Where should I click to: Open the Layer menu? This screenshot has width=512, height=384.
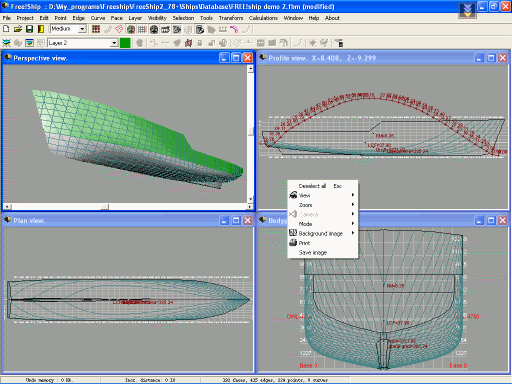pyautogui.click(x=135, y=18)
